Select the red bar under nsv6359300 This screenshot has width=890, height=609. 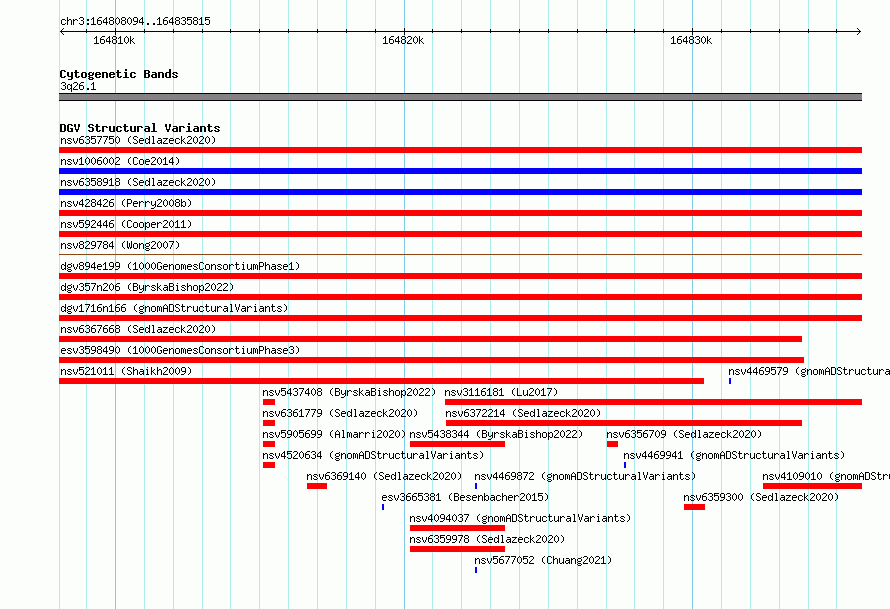[695, 507]
